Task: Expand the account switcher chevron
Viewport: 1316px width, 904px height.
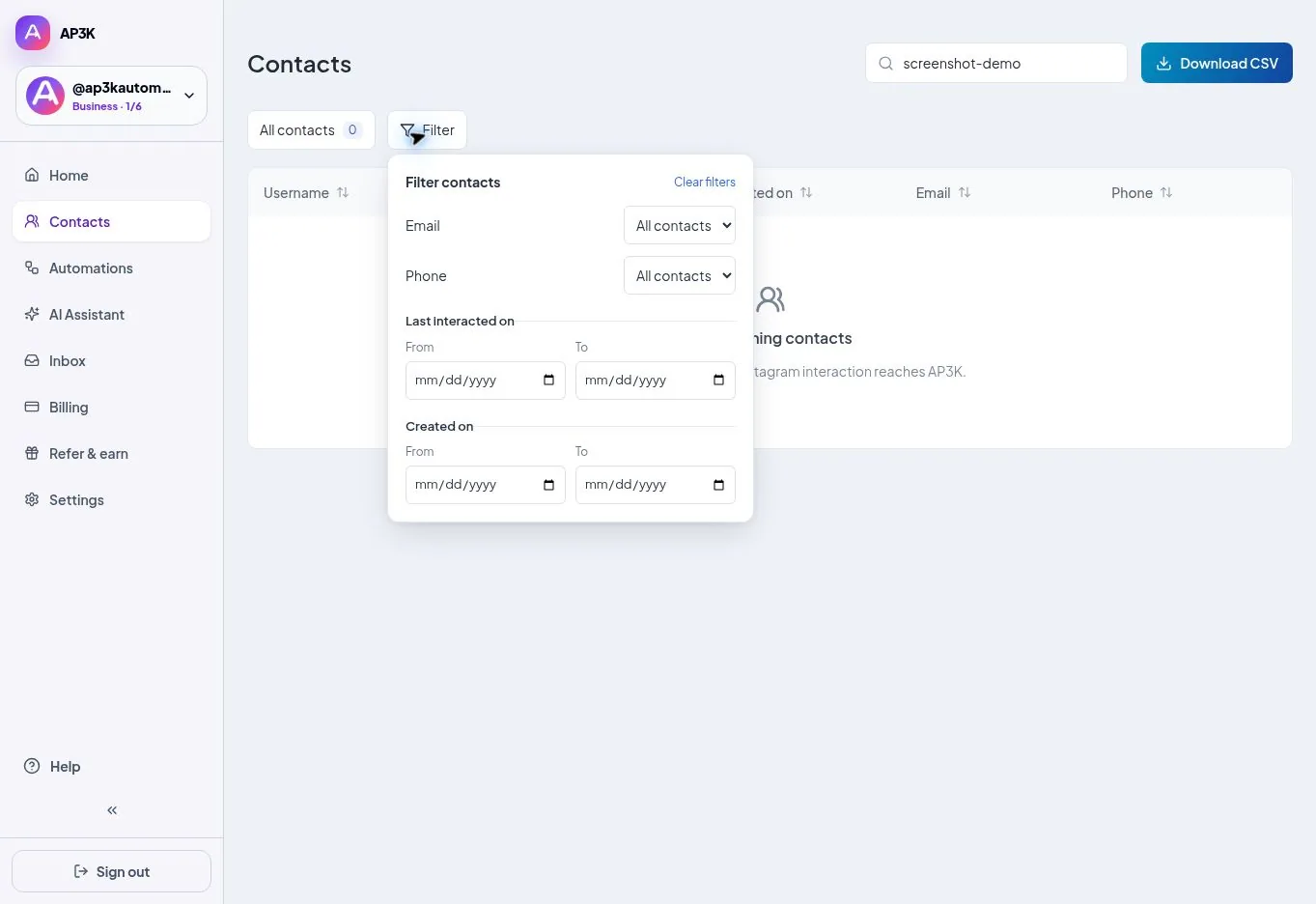Action: click(x=189, y=96)
